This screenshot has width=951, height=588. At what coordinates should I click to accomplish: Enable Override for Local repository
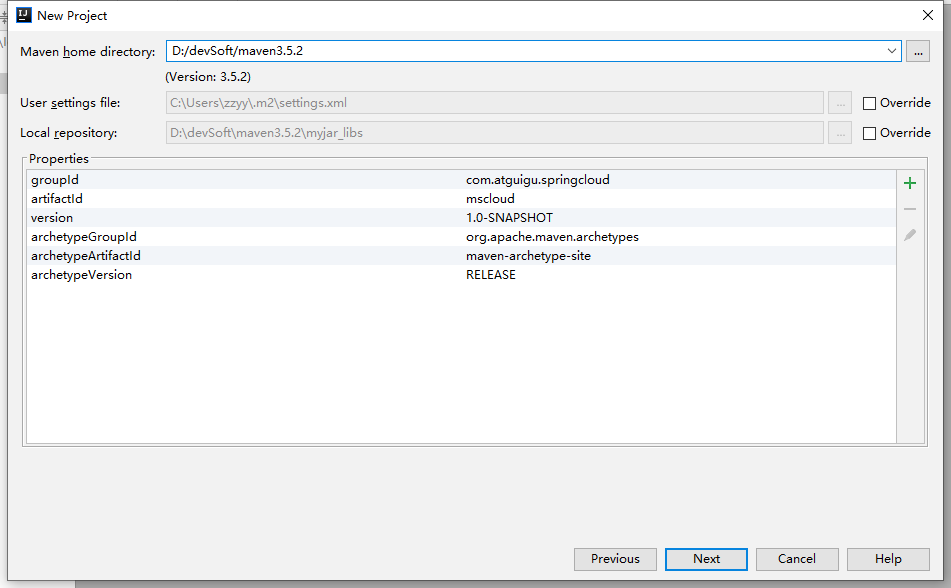[869, 133]
